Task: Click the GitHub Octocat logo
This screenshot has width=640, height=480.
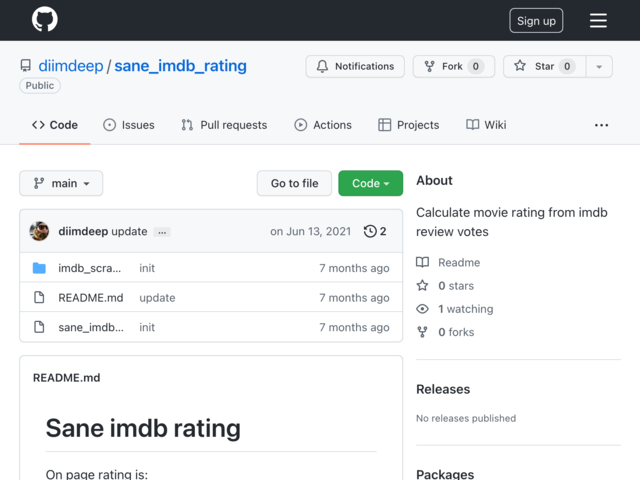Action: click(x=44, y=19)
